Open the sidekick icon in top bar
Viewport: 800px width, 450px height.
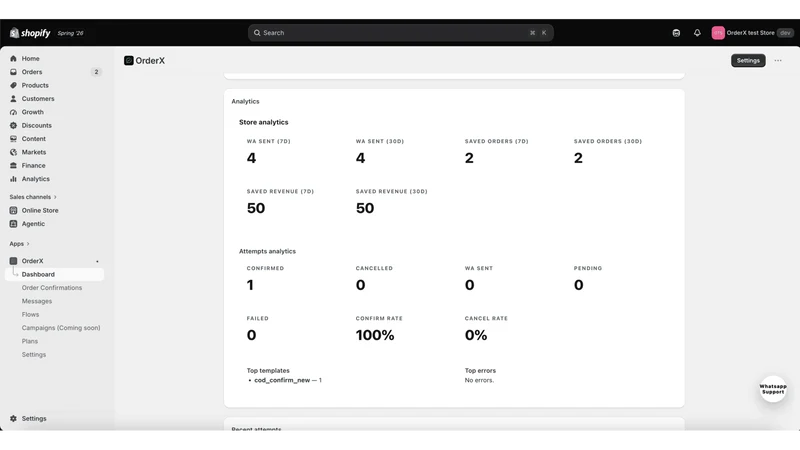pos(676,33)
